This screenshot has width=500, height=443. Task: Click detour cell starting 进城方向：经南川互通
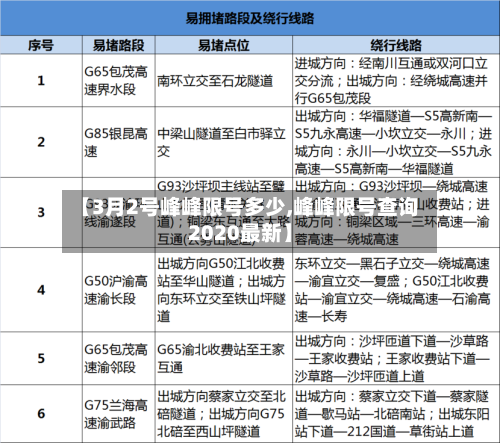(396, 80)
